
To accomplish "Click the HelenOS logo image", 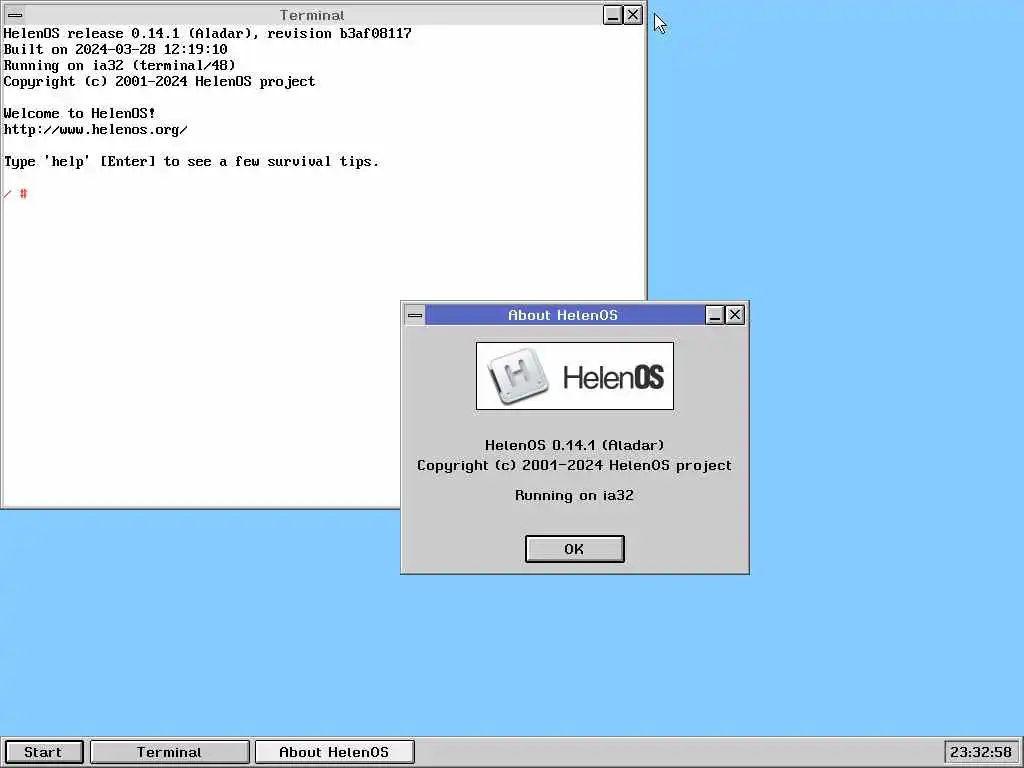I will pos(575,376).
